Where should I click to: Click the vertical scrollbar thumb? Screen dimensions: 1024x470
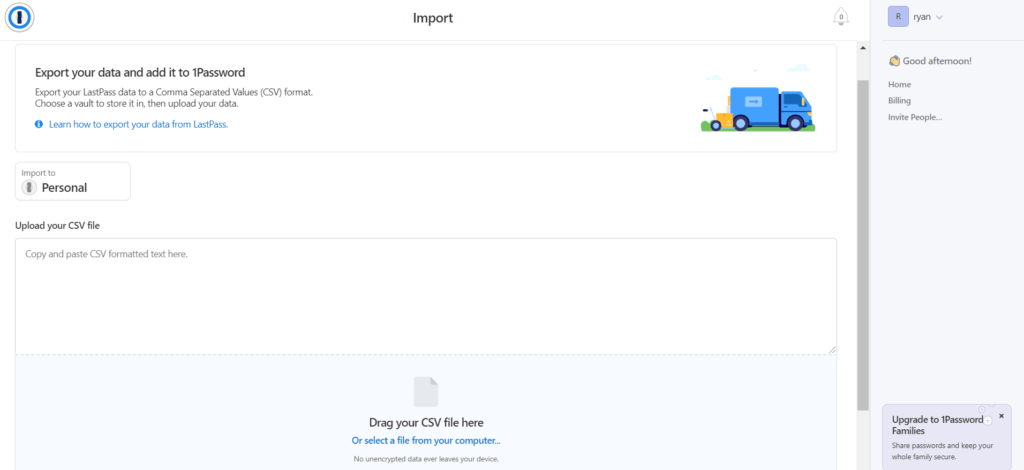pyautogui.click(x=863, y=245)
